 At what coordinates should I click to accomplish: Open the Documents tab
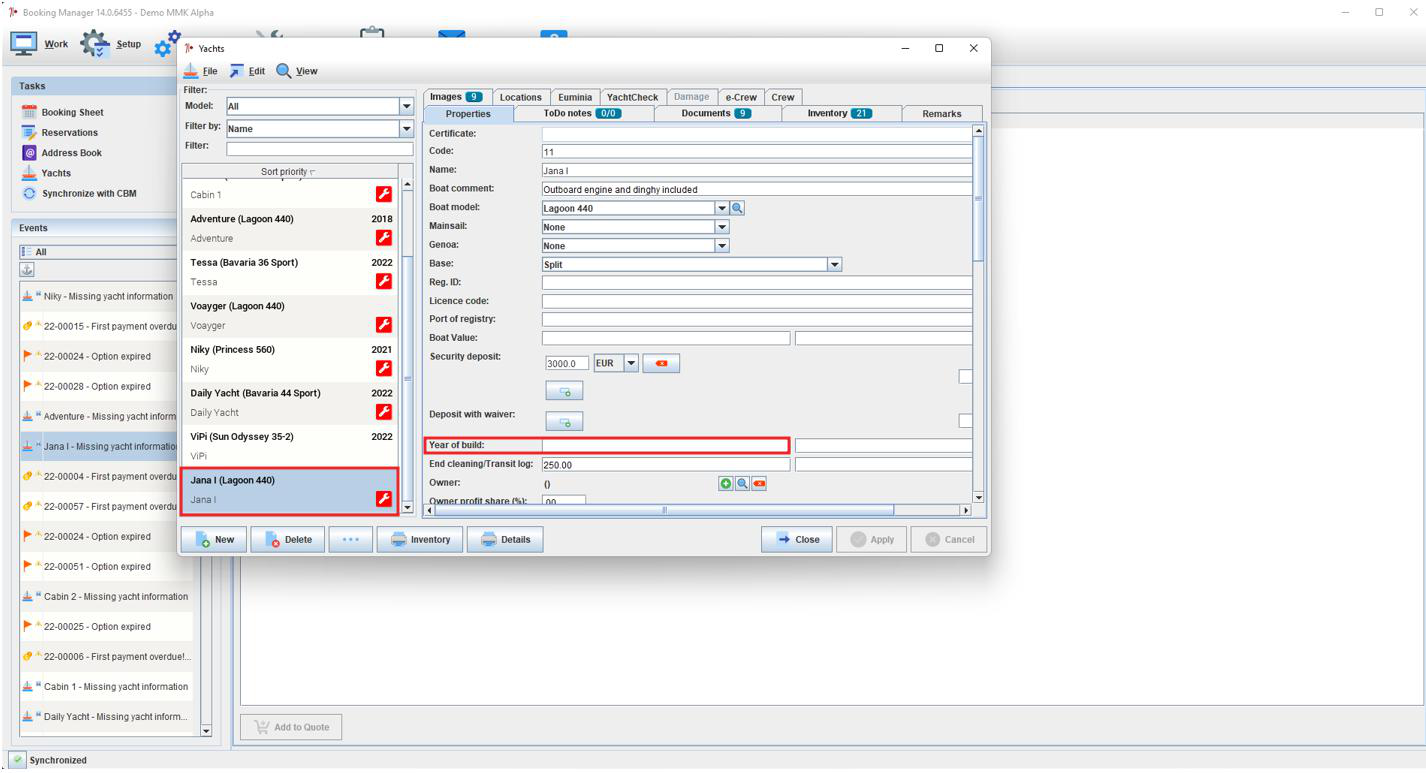click(717, 114)
